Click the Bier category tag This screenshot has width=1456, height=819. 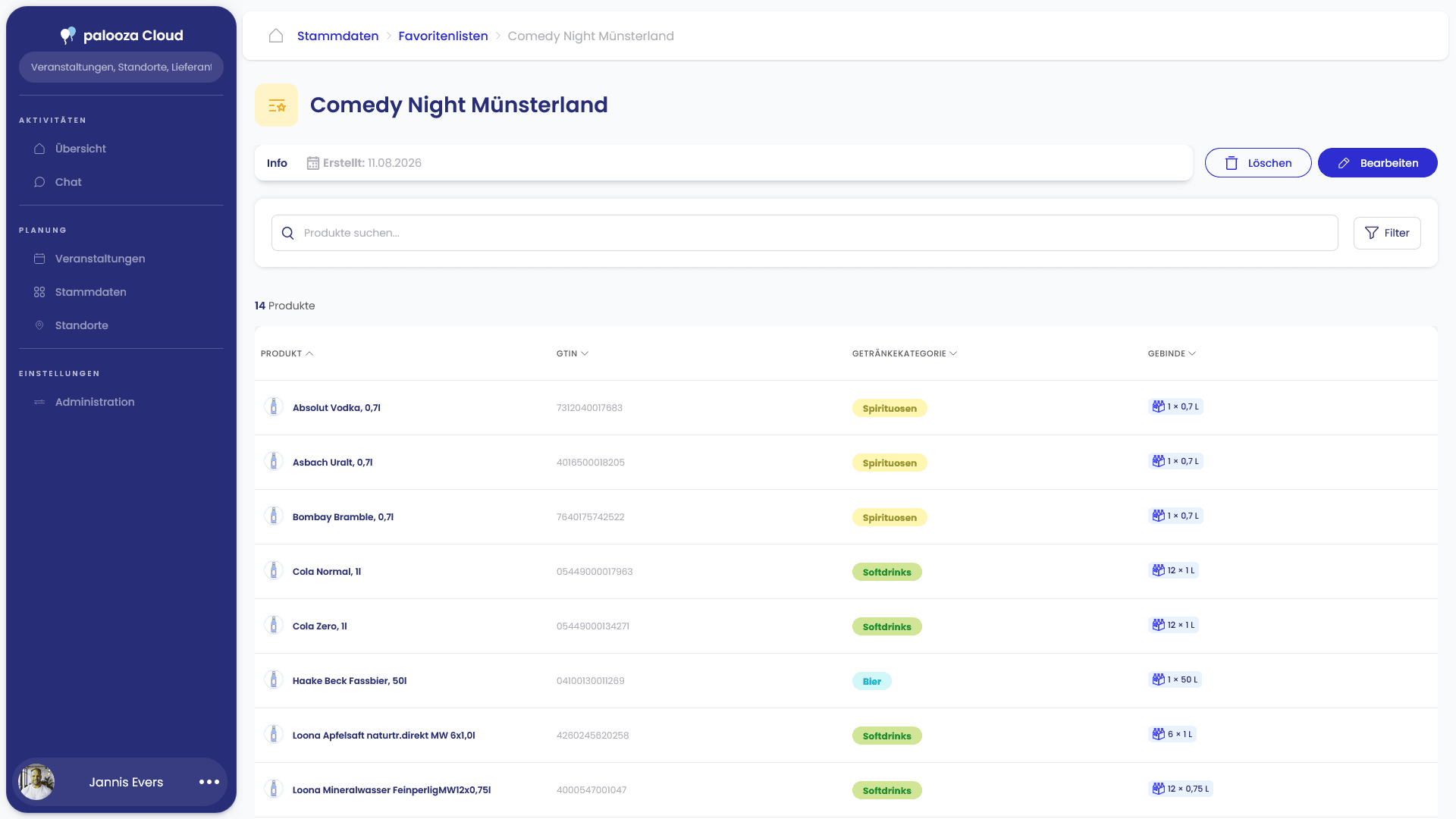coord(872,681)
